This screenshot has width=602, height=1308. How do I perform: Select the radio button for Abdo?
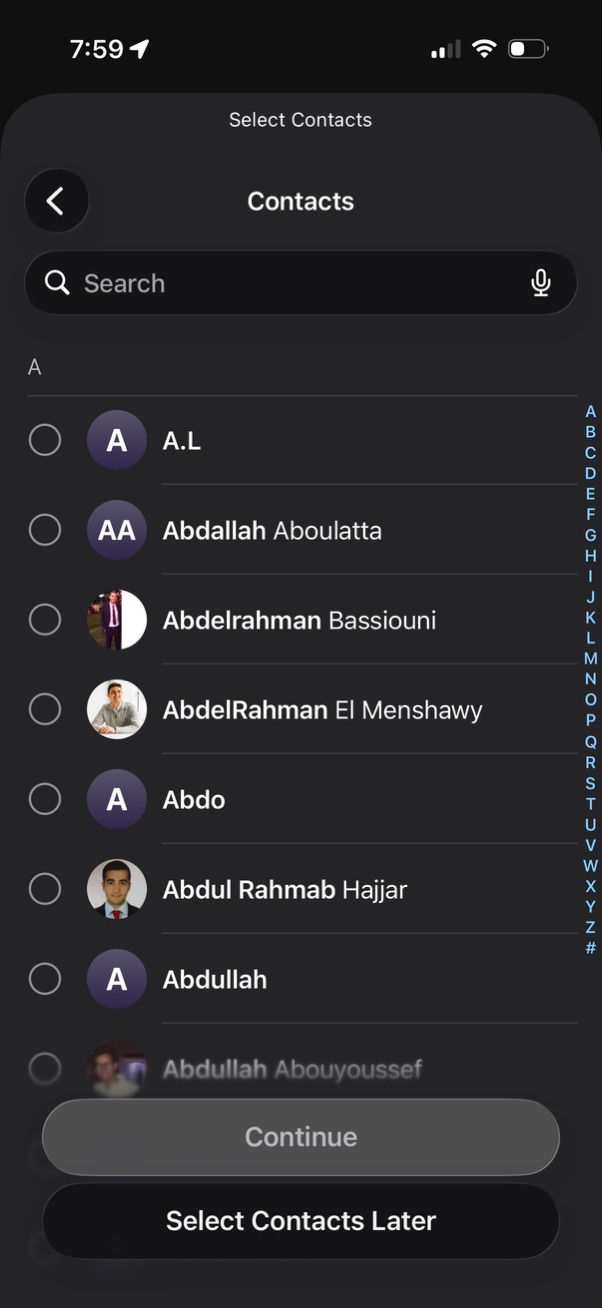[45, 799]
